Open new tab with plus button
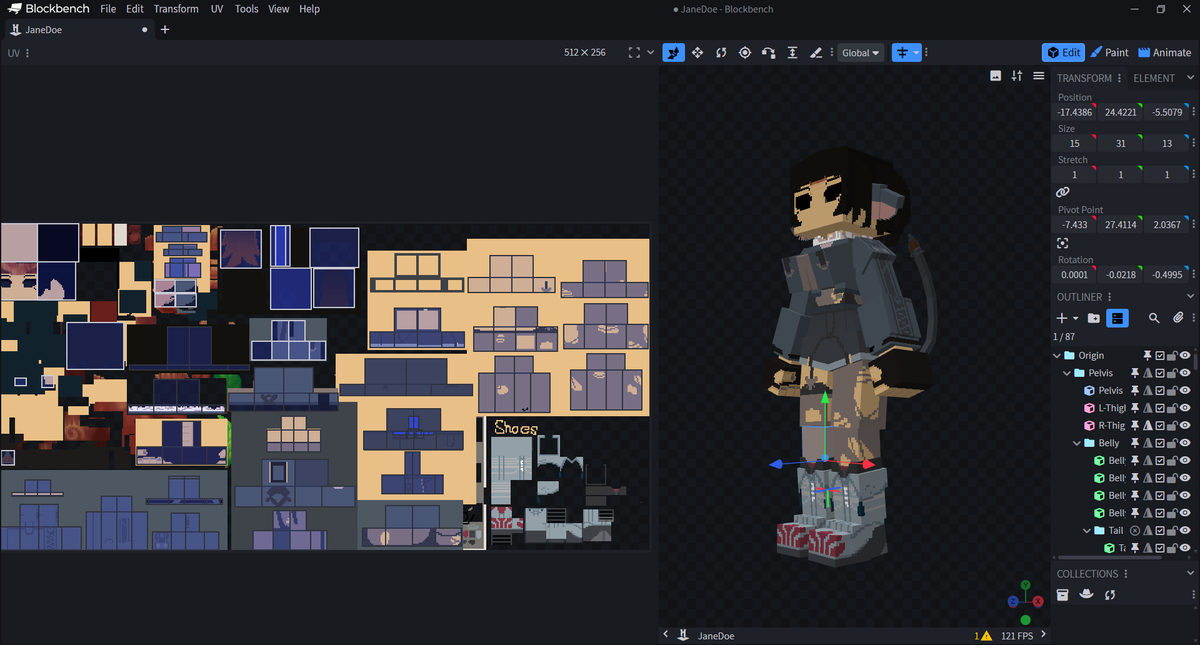This screenshot has height=645, width=1200. click(x=165, y=29)
